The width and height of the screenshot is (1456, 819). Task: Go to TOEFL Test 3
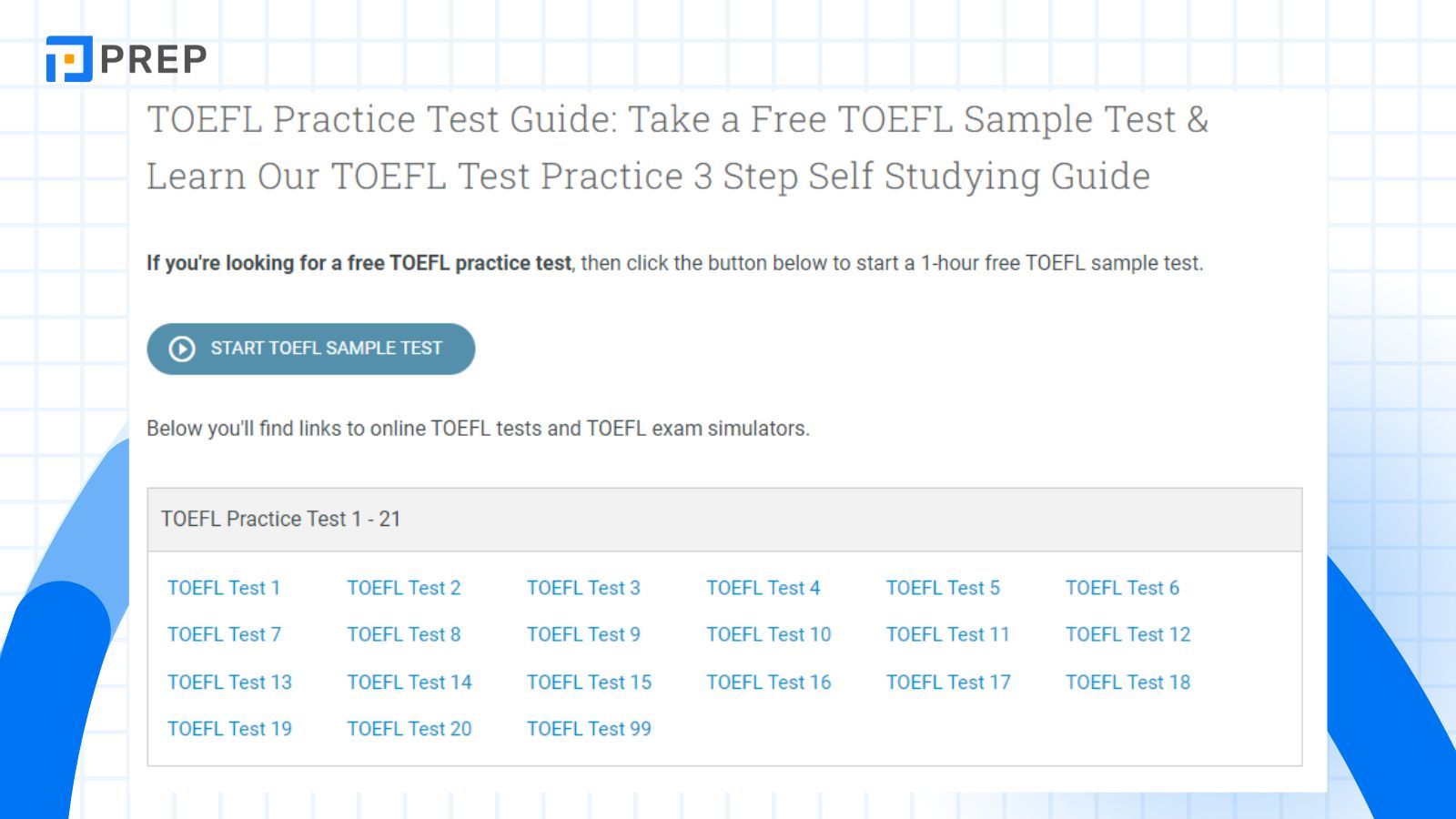(583, 588)
